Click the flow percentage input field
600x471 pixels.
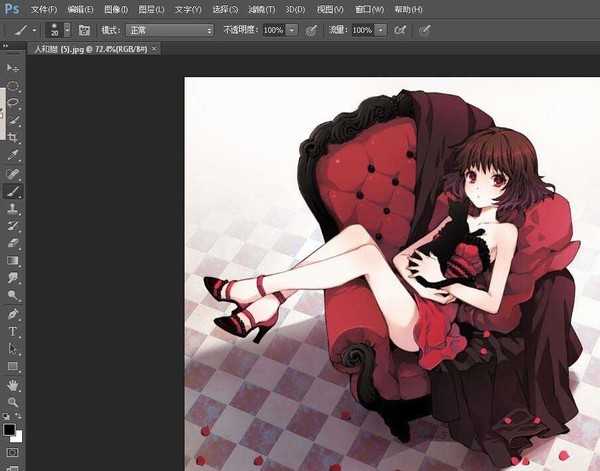[x=361, y=30]
